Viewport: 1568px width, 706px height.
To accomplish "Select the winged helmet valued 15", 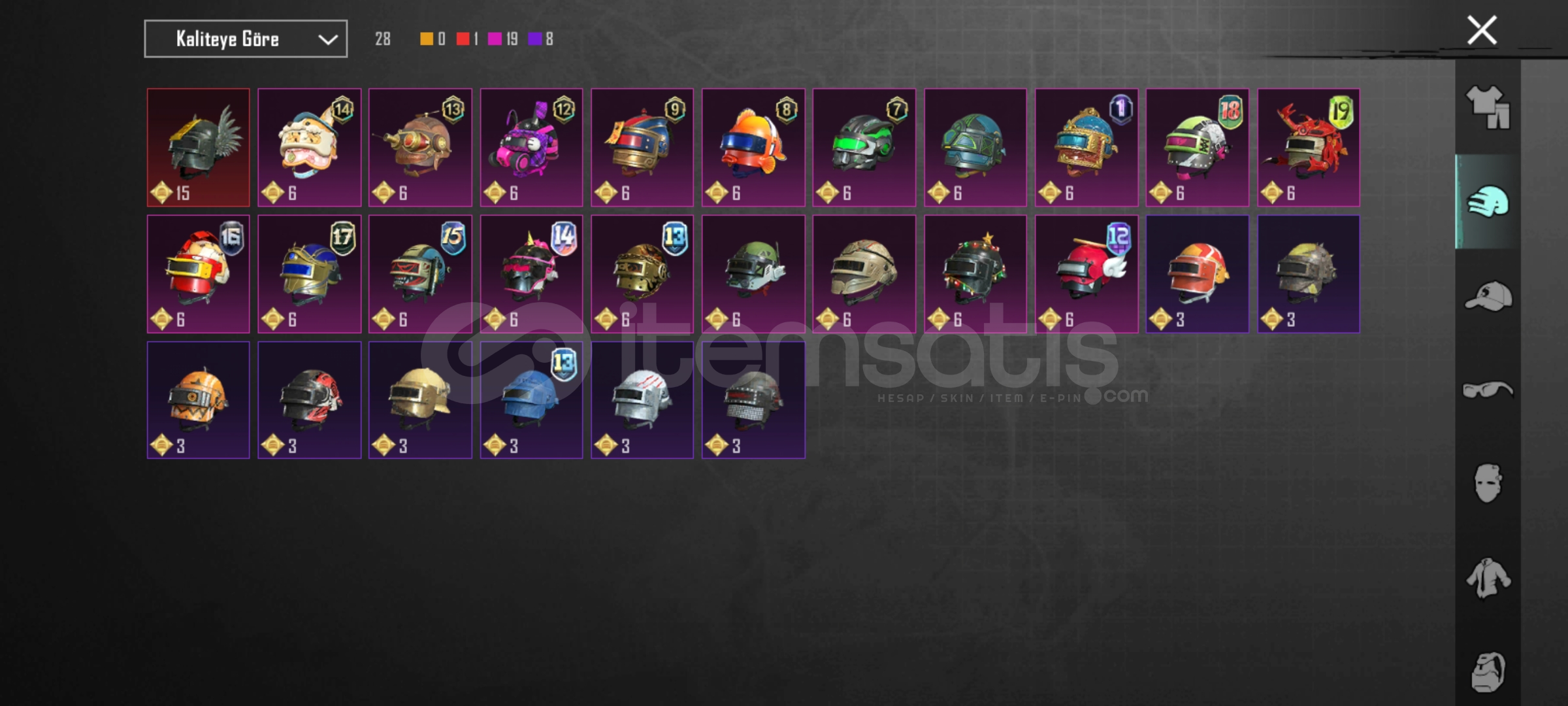I will 198,148.
